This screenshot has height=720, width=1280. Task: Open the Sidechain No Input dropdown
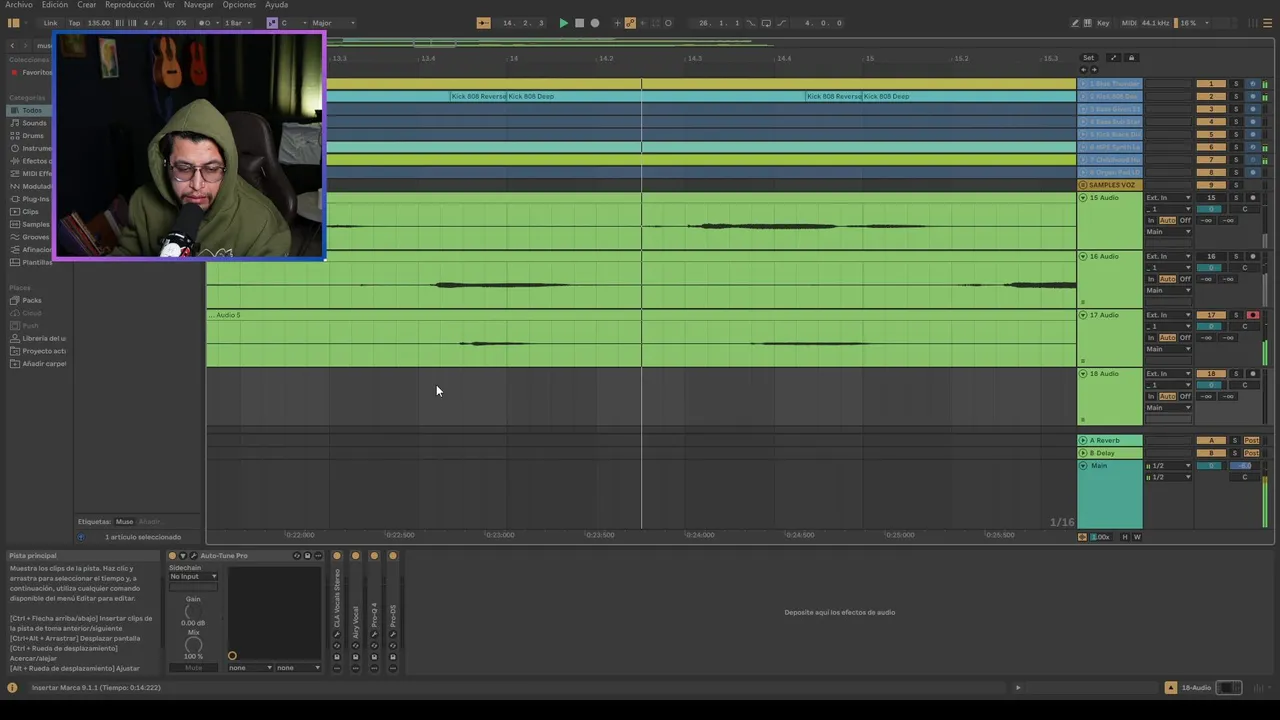coord(193,576)
